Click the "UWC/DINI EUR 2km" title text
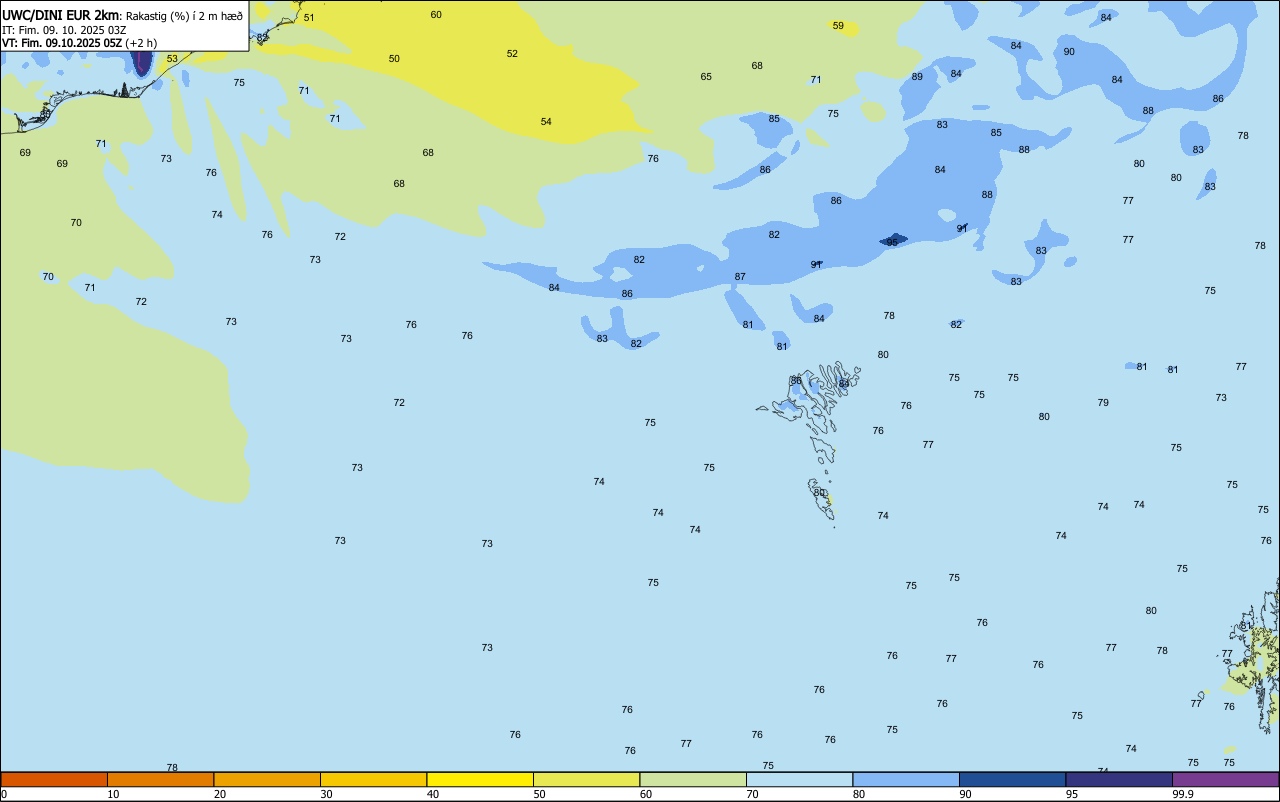Viewport: 1280px width, 802px height. point(61,15)
